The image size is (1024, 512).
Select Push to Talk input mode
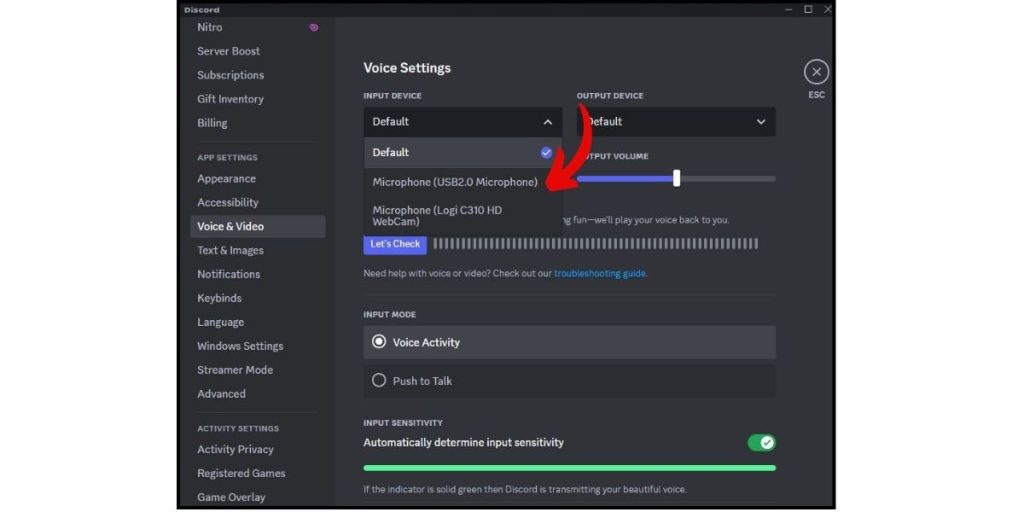(x=569, y=381)
